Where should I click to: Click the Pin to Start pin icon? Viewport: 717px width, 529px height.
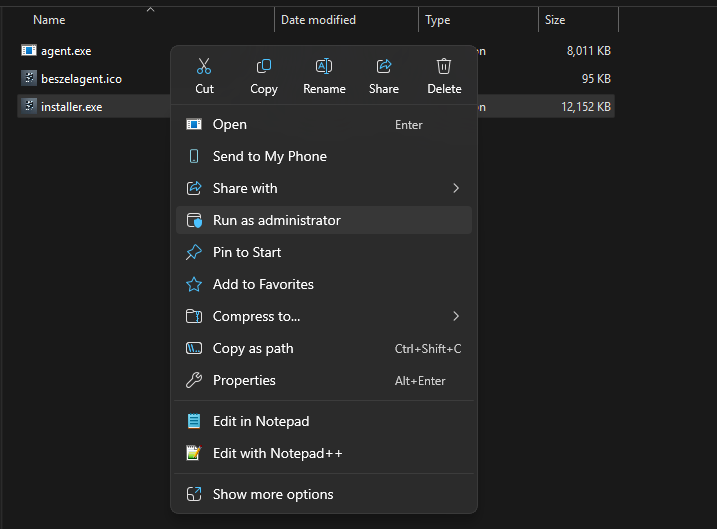tap(194, 253)
